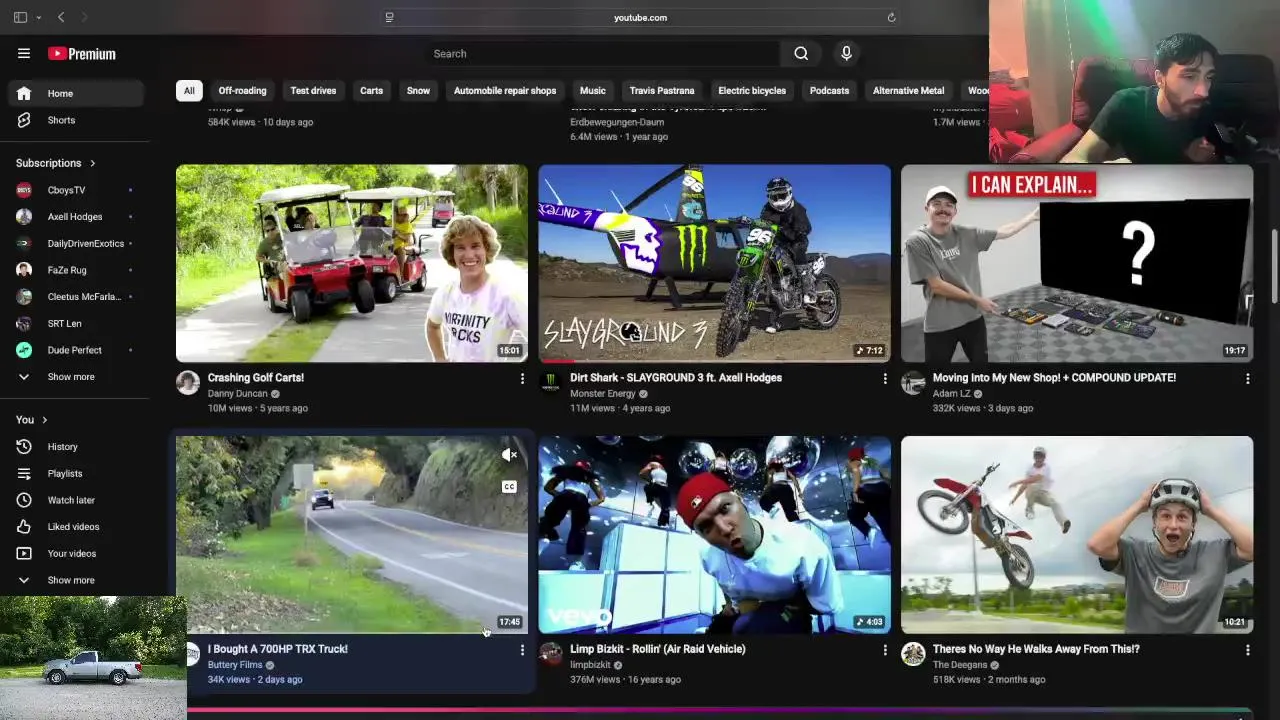
Task: Open Shorts in the sidebar
Action: coord(76,120)
